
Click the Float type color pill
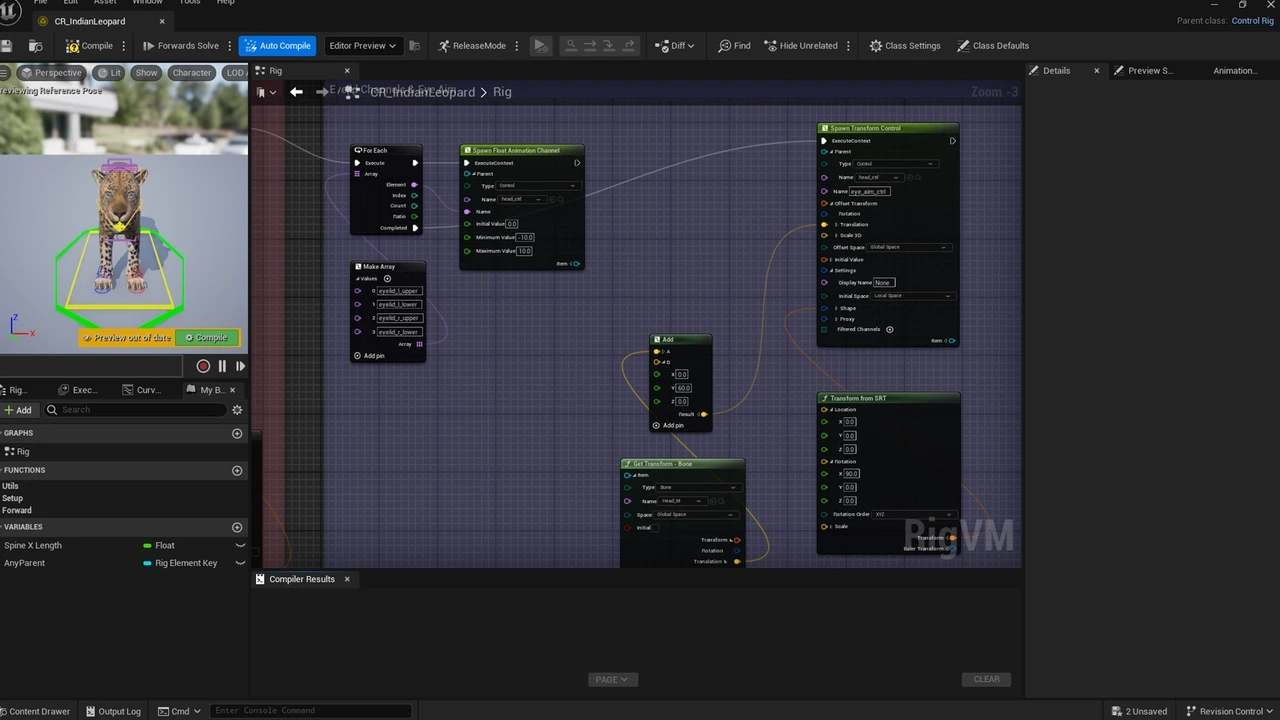click(x=147, y=546)
